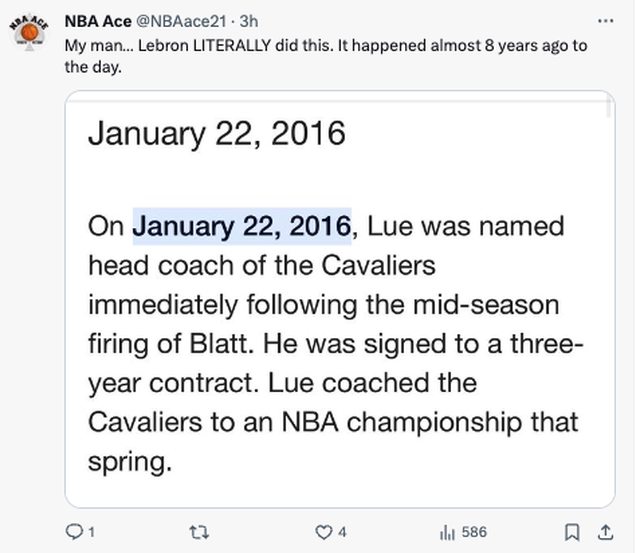Reply to the NBA Ace tweet
The height and width of the screenshot is (553, 640).
click(x=73, y=532)
